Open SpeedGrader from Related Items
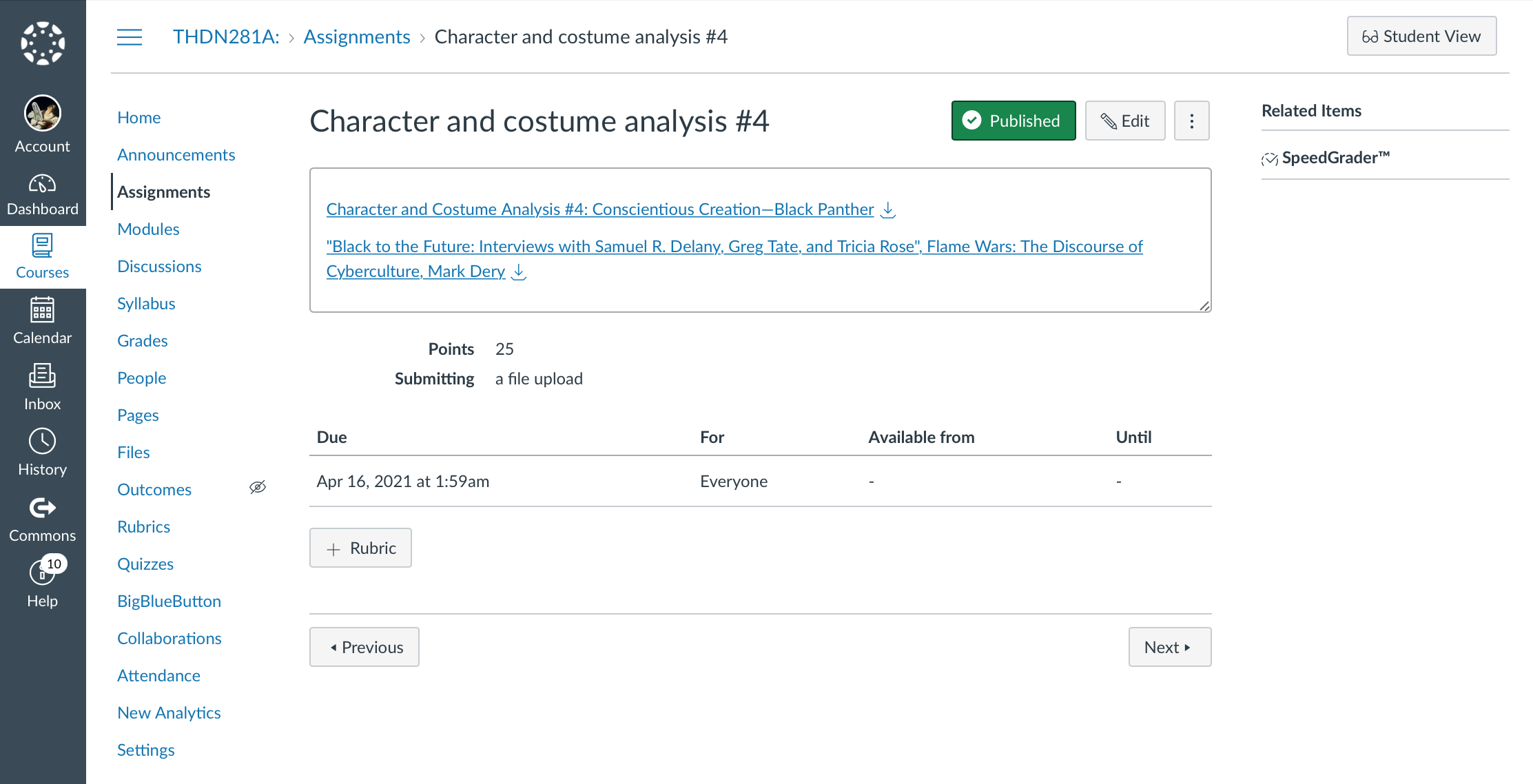Image resolution: width=1533 pixels, height=784 pixels. pos(1335,158)
